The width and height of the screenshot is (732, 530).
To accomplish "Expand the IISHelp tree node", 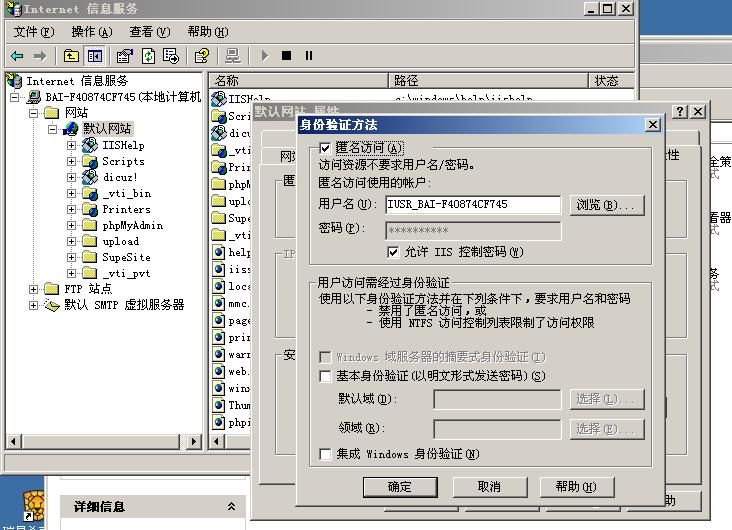I will (71, 145).
